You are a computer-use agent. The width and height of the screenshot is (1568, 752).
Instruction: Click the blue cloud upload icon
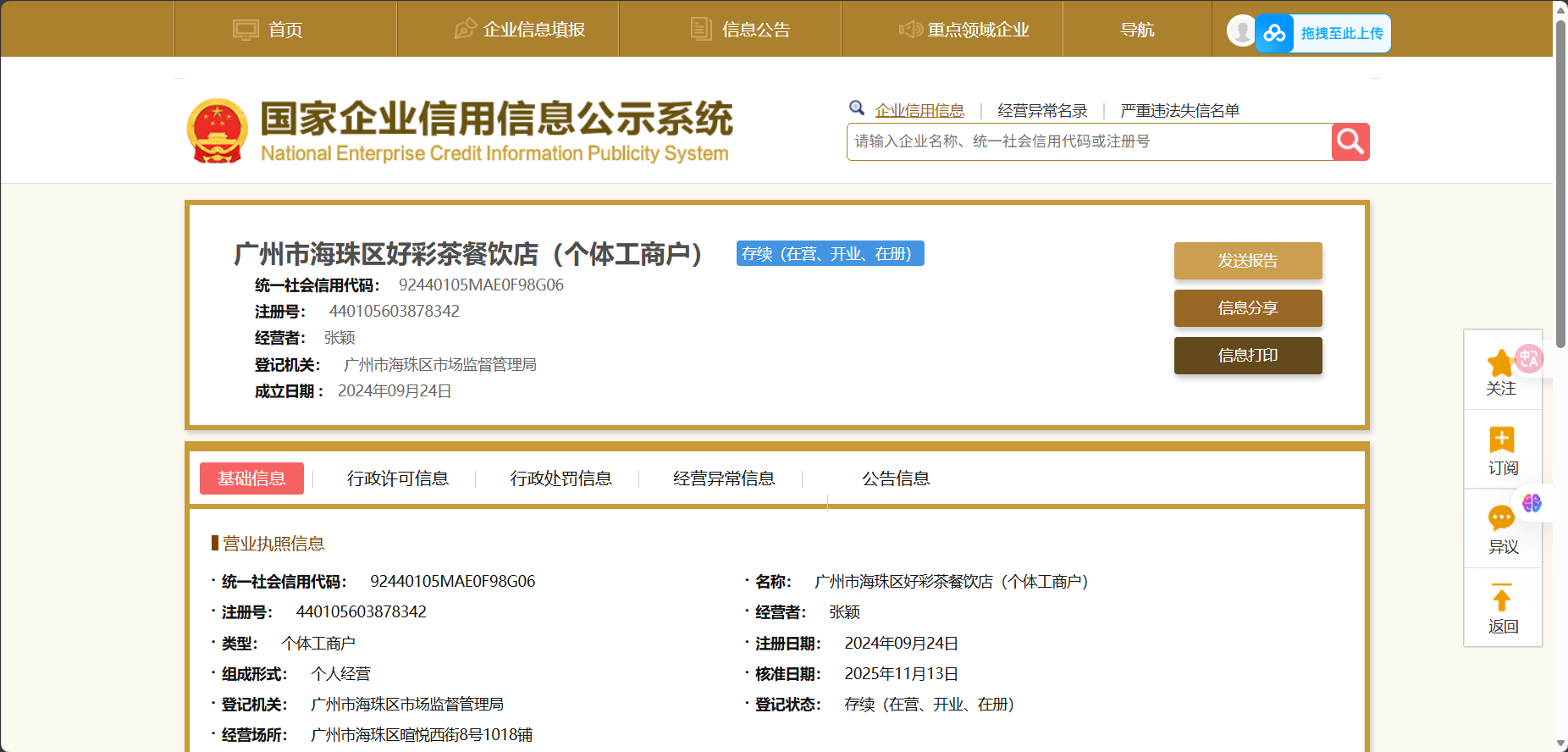click(1274, 33)
